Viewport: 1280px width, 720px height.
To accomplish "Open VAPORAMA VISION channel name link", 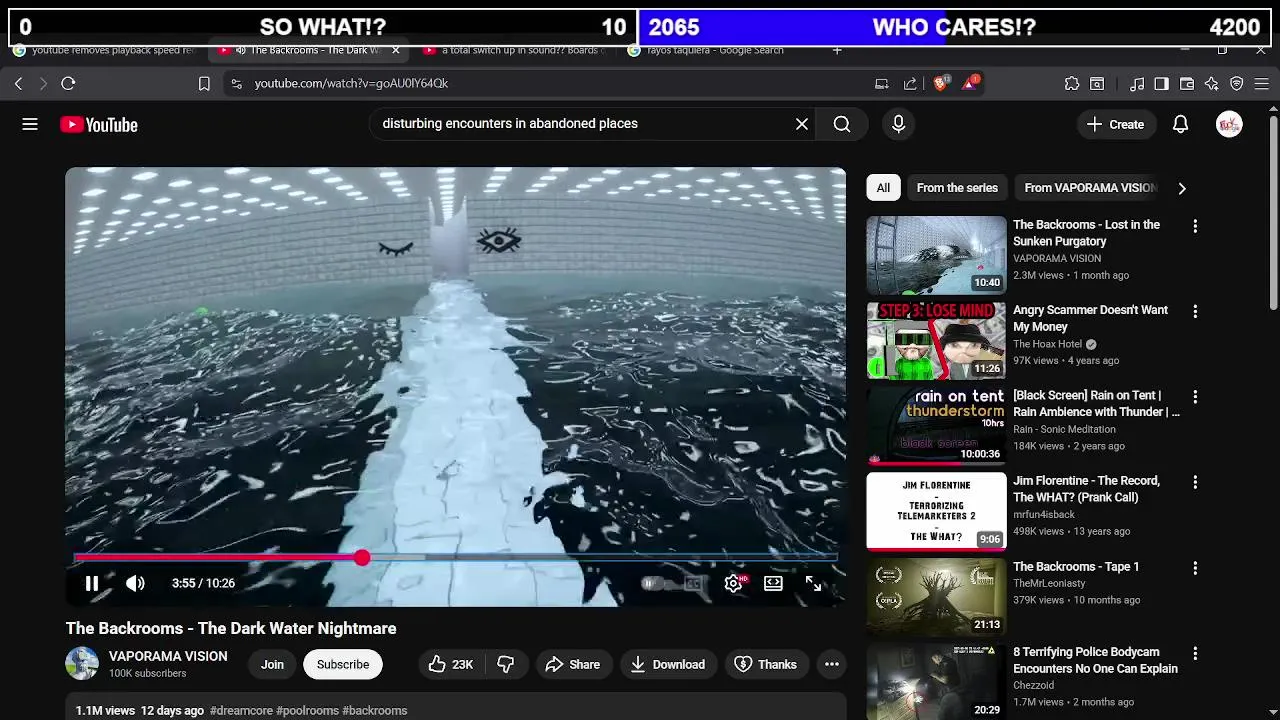I will [168, 656].
